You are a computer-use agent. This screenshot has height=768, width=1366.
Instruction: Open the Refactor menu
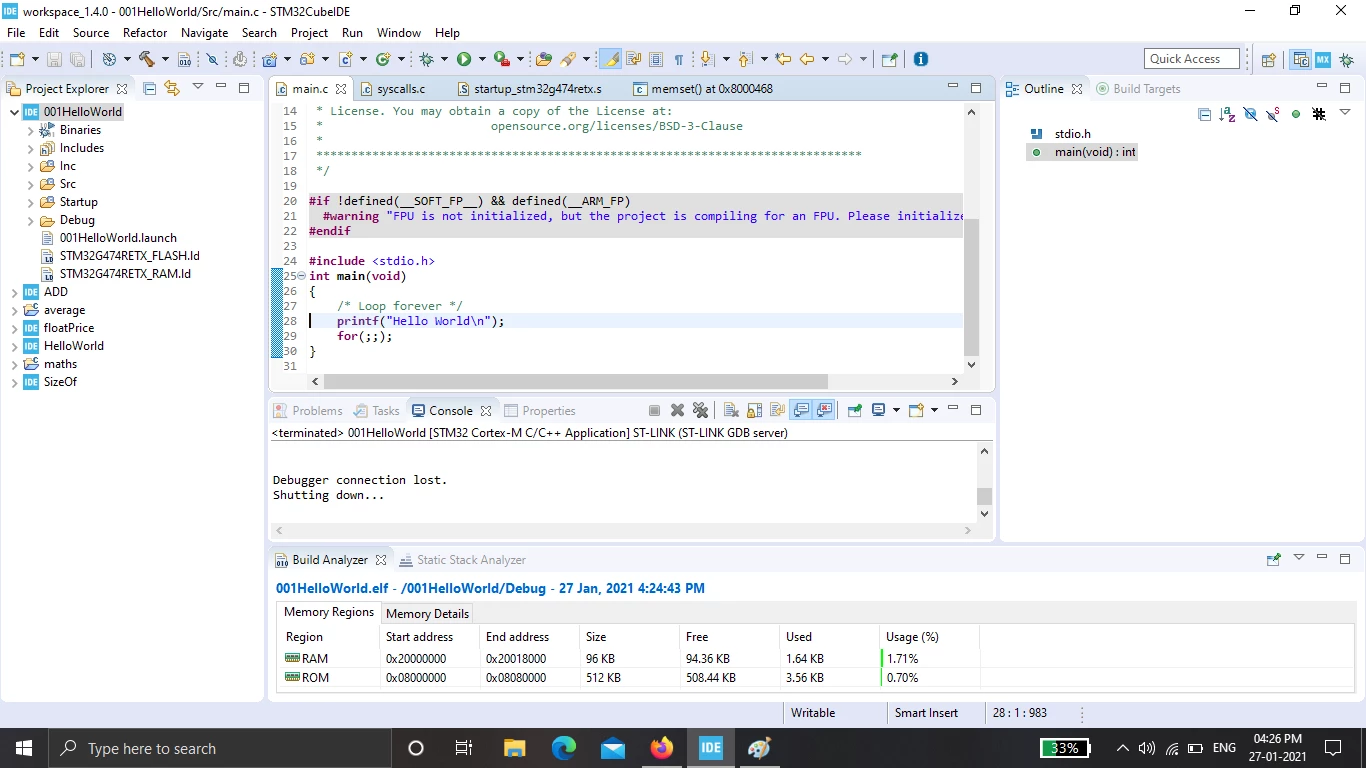(145, 33)
